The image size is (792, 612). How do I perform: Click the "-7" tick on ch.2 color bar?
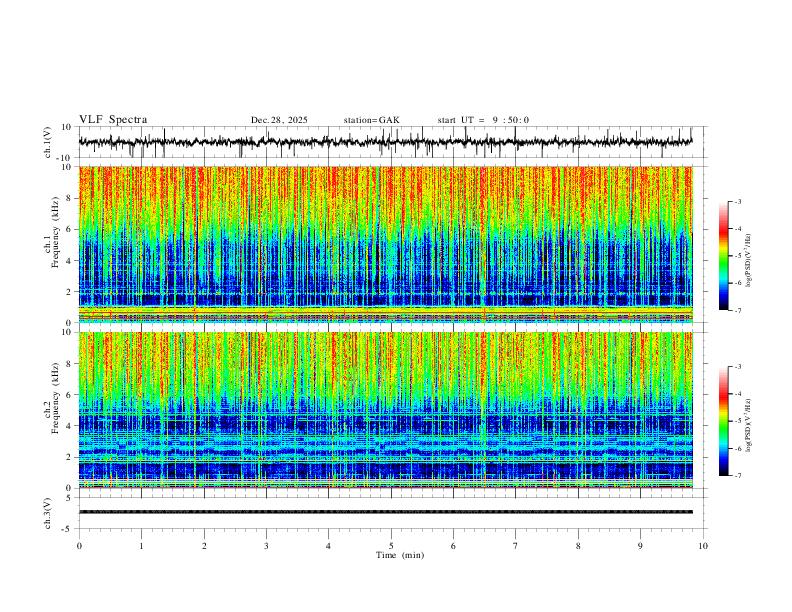tap(737, 476)
